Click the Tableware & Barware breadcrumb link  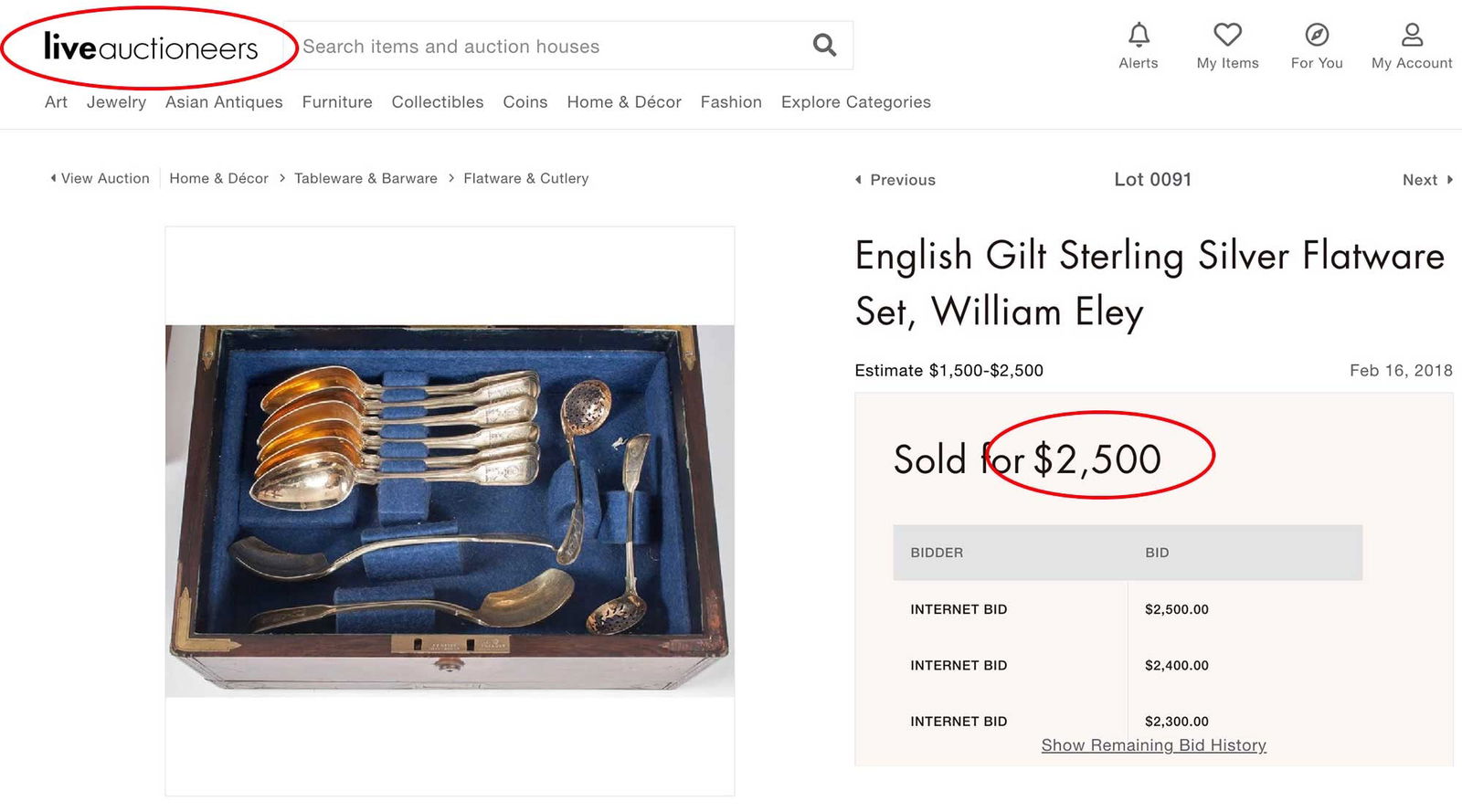[365, 178]
